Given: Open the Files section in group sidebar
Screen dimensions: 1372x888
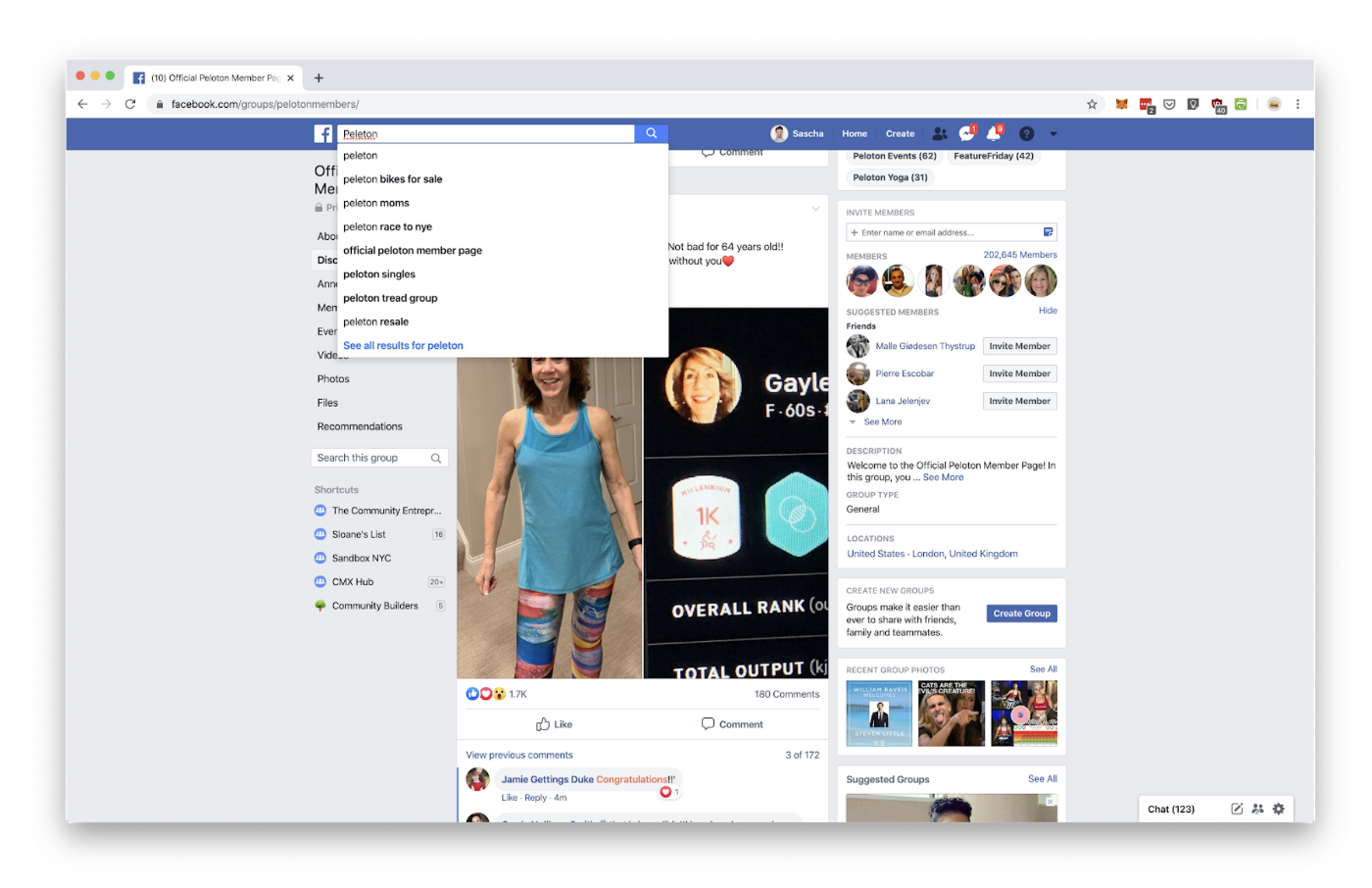Looking at the screenshot, I should point(327,403).
